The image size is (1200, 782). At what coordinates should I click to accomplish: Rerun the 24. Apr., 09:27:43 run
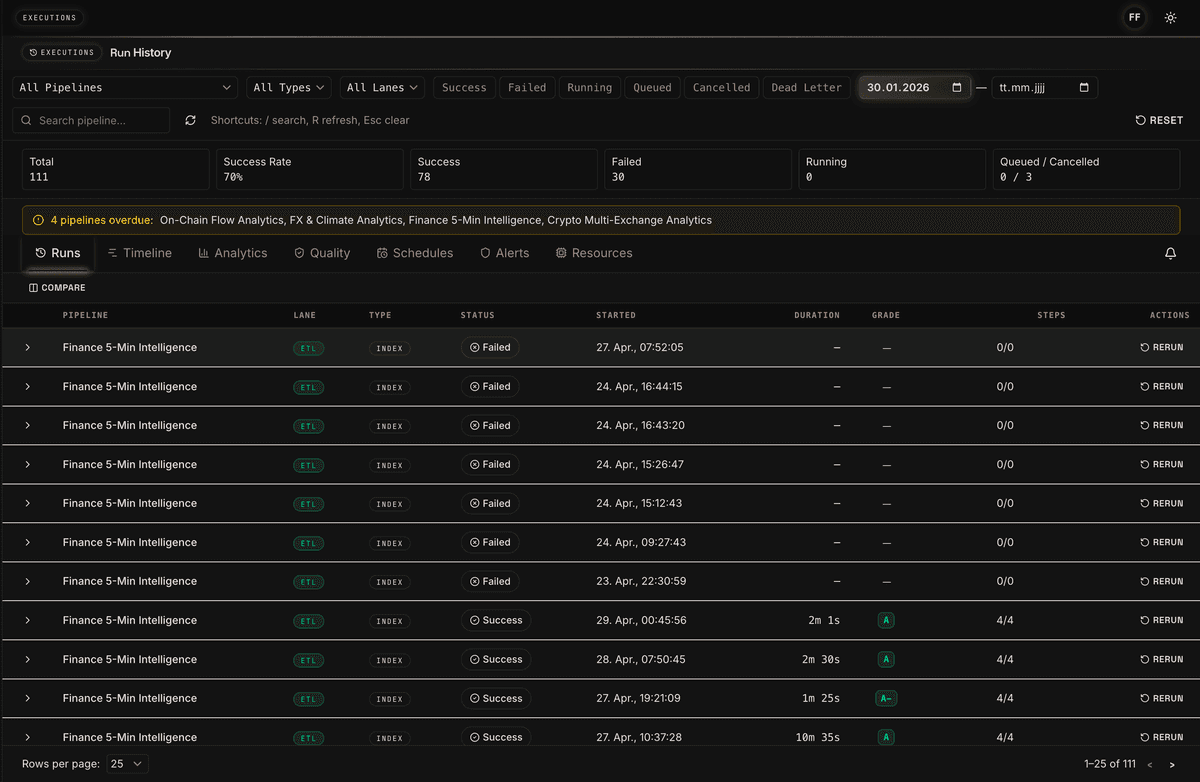click(x=1162, y=543)
